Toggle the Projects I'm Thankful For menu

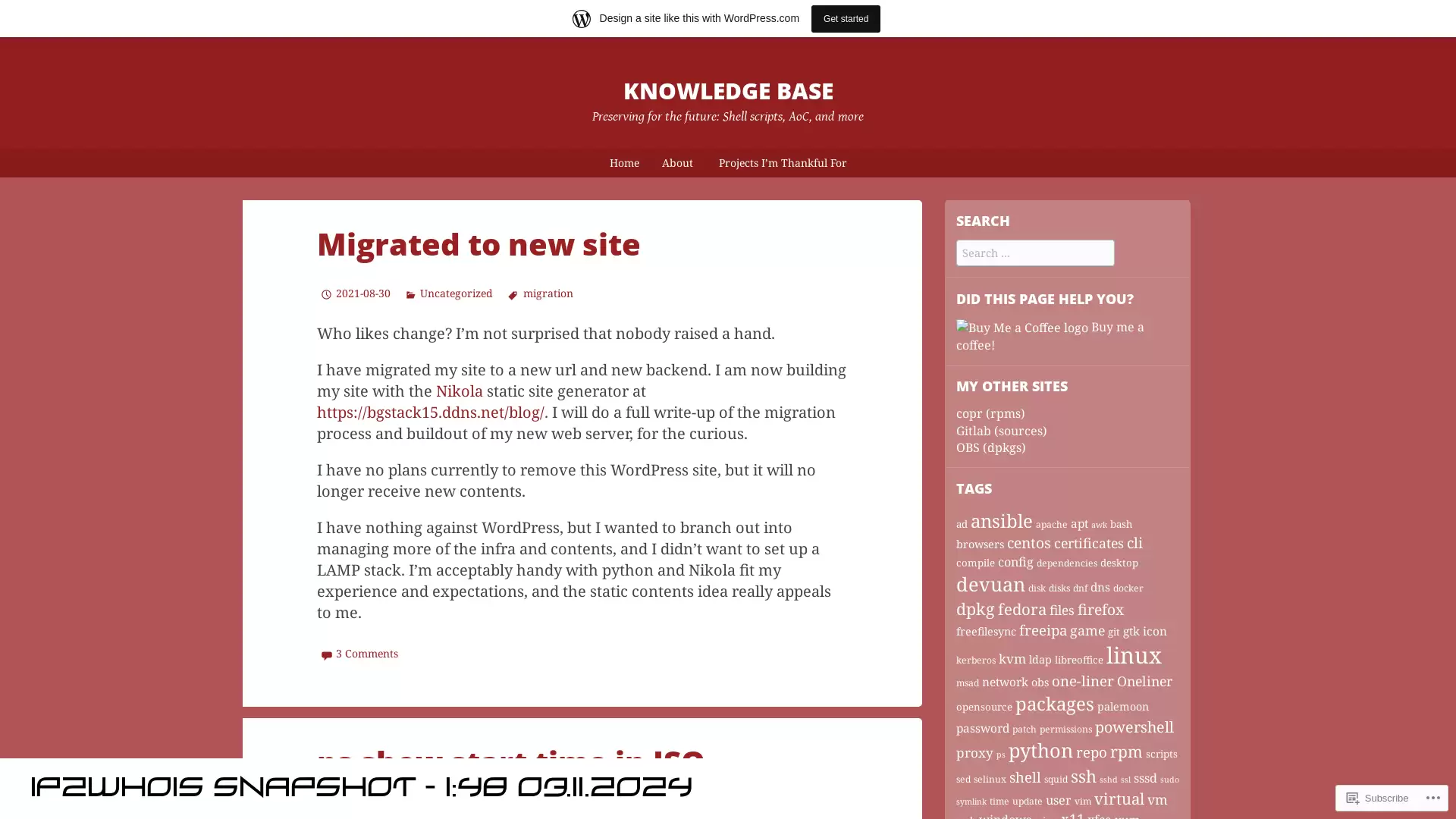pos(782,162)
